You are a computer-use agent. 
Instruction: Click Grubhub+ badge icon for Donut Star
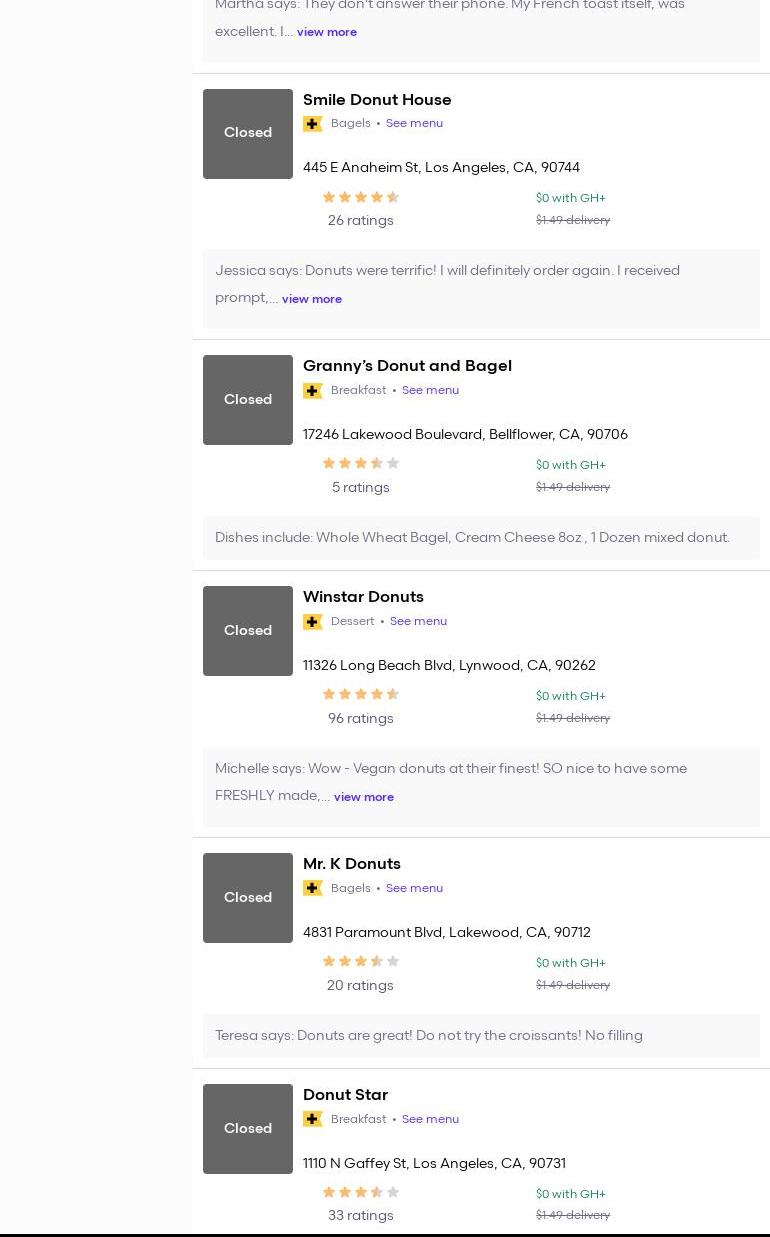pyautogui.click(x=313, y=1120)
